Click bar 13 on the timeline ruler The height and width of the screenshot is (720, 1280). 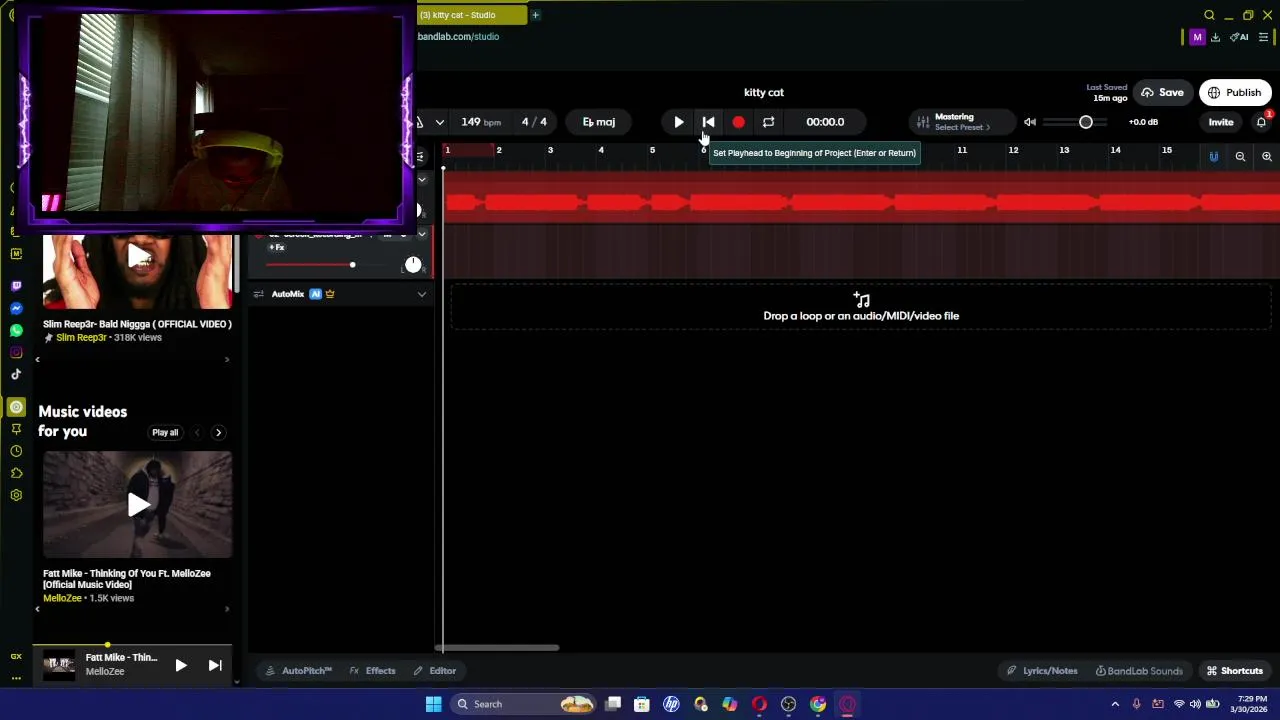[x=1064, y=151]
